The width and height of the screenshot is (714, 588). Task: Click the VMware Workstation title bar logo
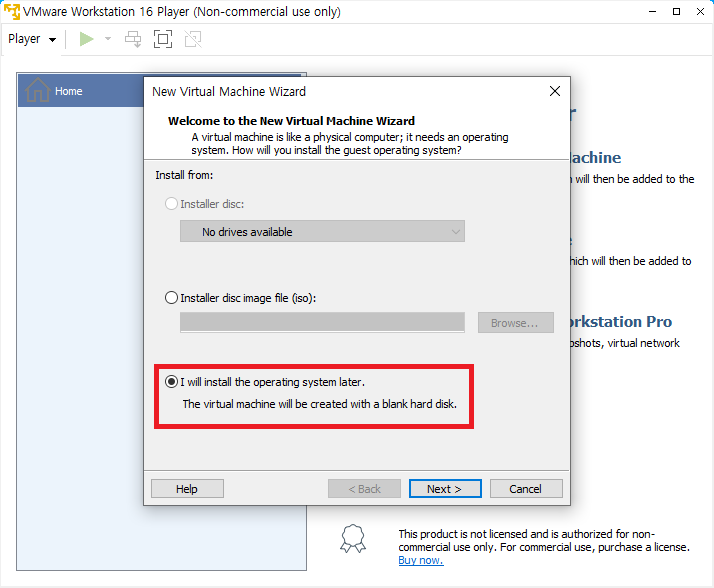click(12, 11)
